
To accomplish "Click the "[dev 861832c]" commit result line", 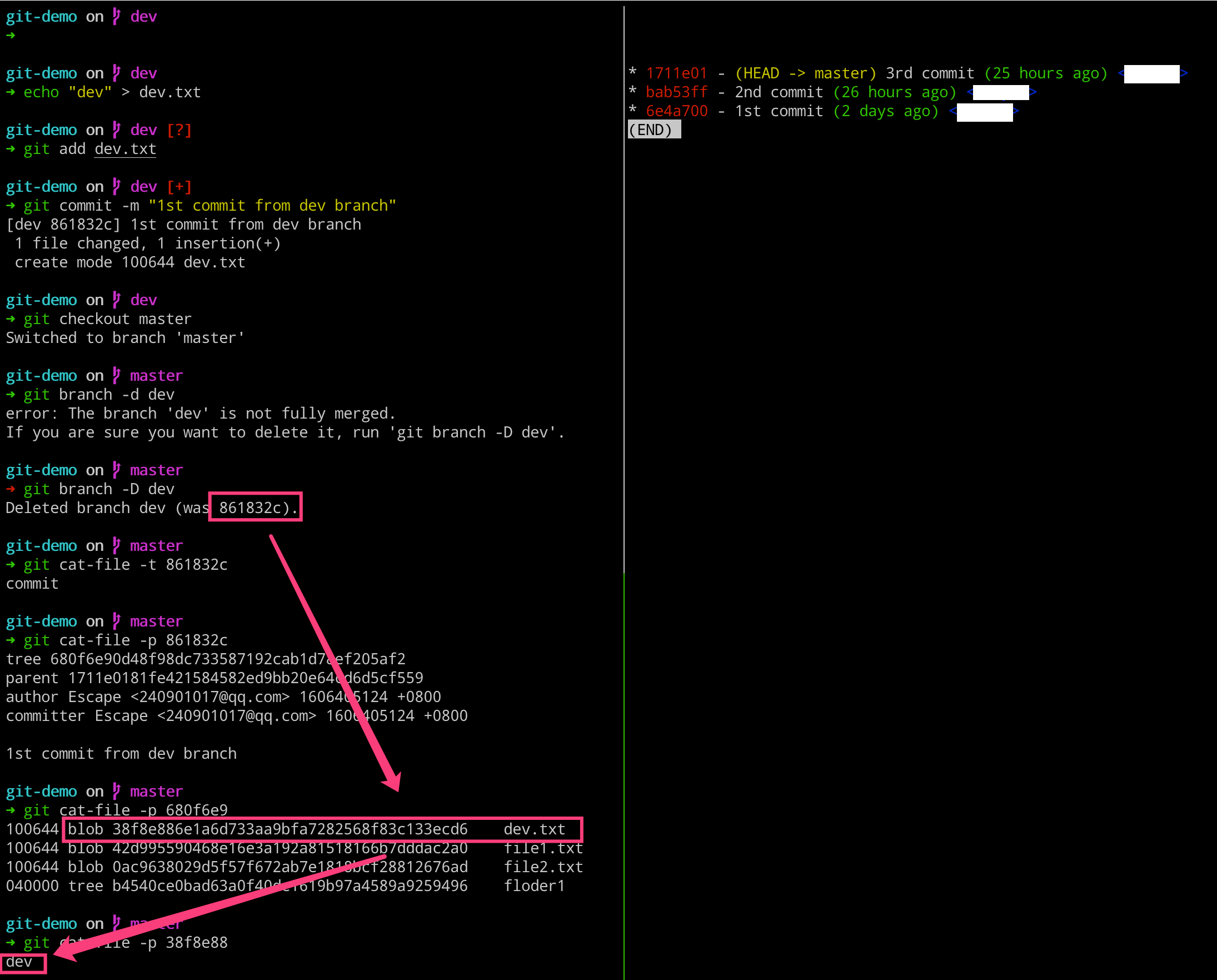I will pyautogui.click(x=183, y=225).
